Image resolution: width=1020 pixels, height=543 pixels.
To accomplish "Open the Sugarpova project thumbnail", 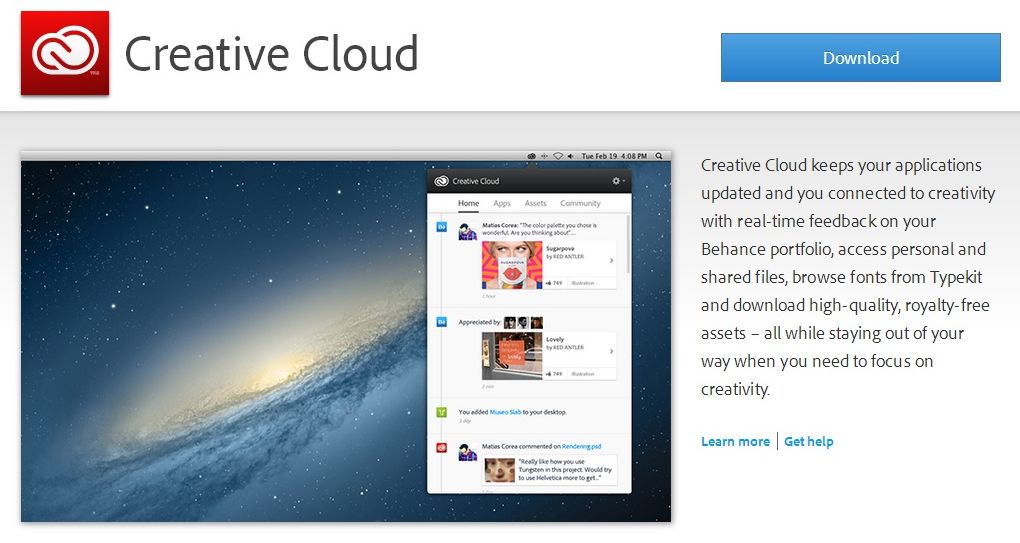I will coord(512,265).
